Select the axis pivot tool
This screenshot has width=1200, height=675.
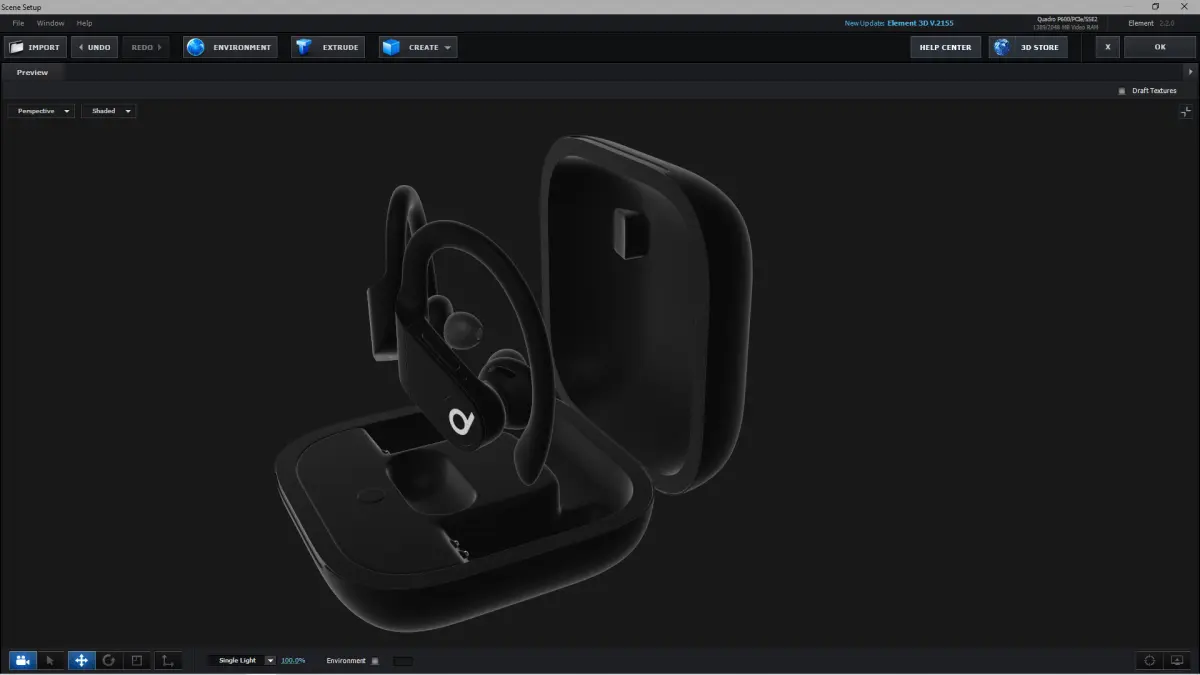coord(167,660)
